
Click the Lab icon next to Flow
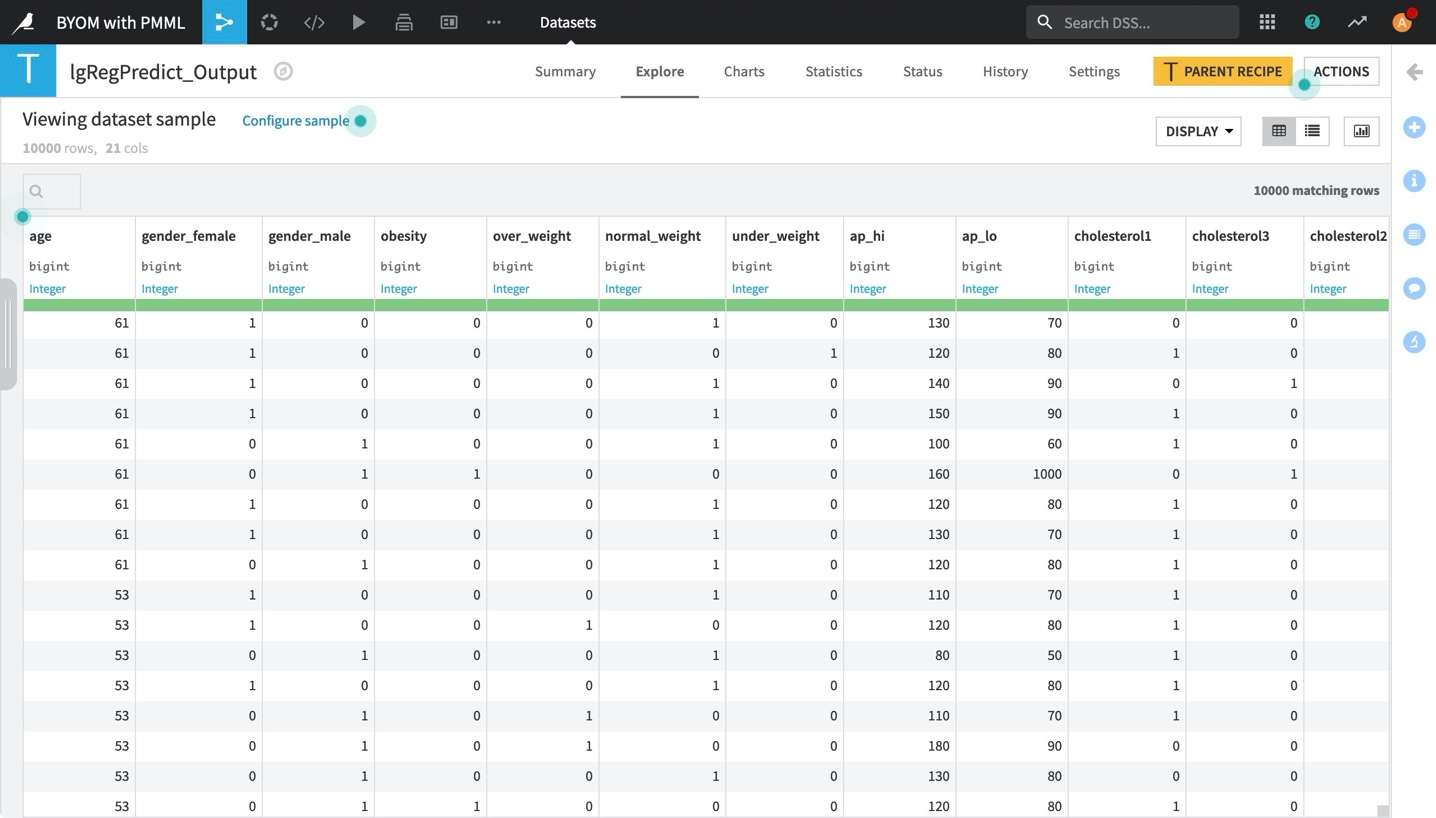click(269, 22)
